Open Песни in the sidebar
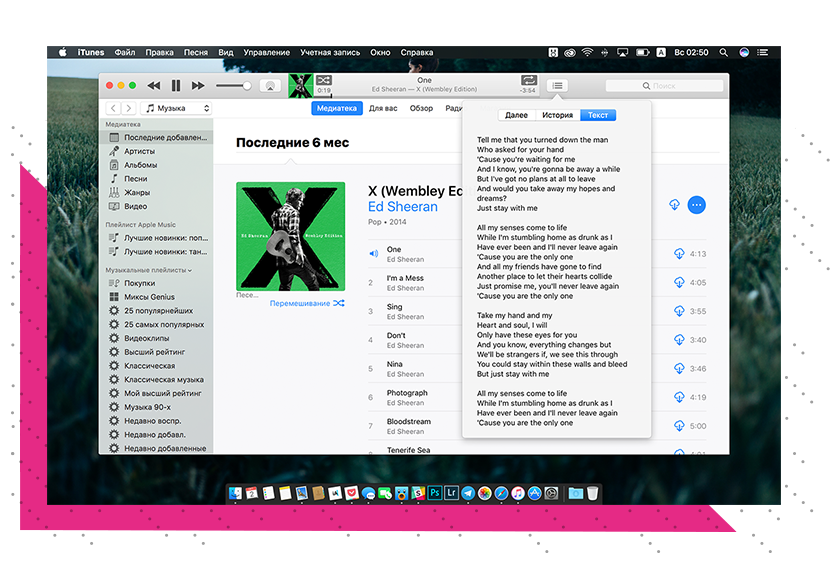This screenshot has width=840, height=580. 158,179
